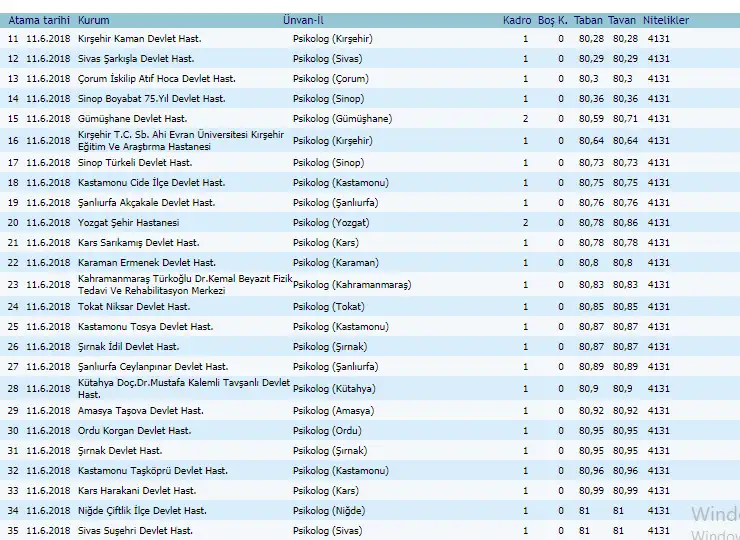Open Kahramanmaraş Türkoğlu Dr.Kemal Beyazıt rehabilitation center

click(x=185, y=284)
